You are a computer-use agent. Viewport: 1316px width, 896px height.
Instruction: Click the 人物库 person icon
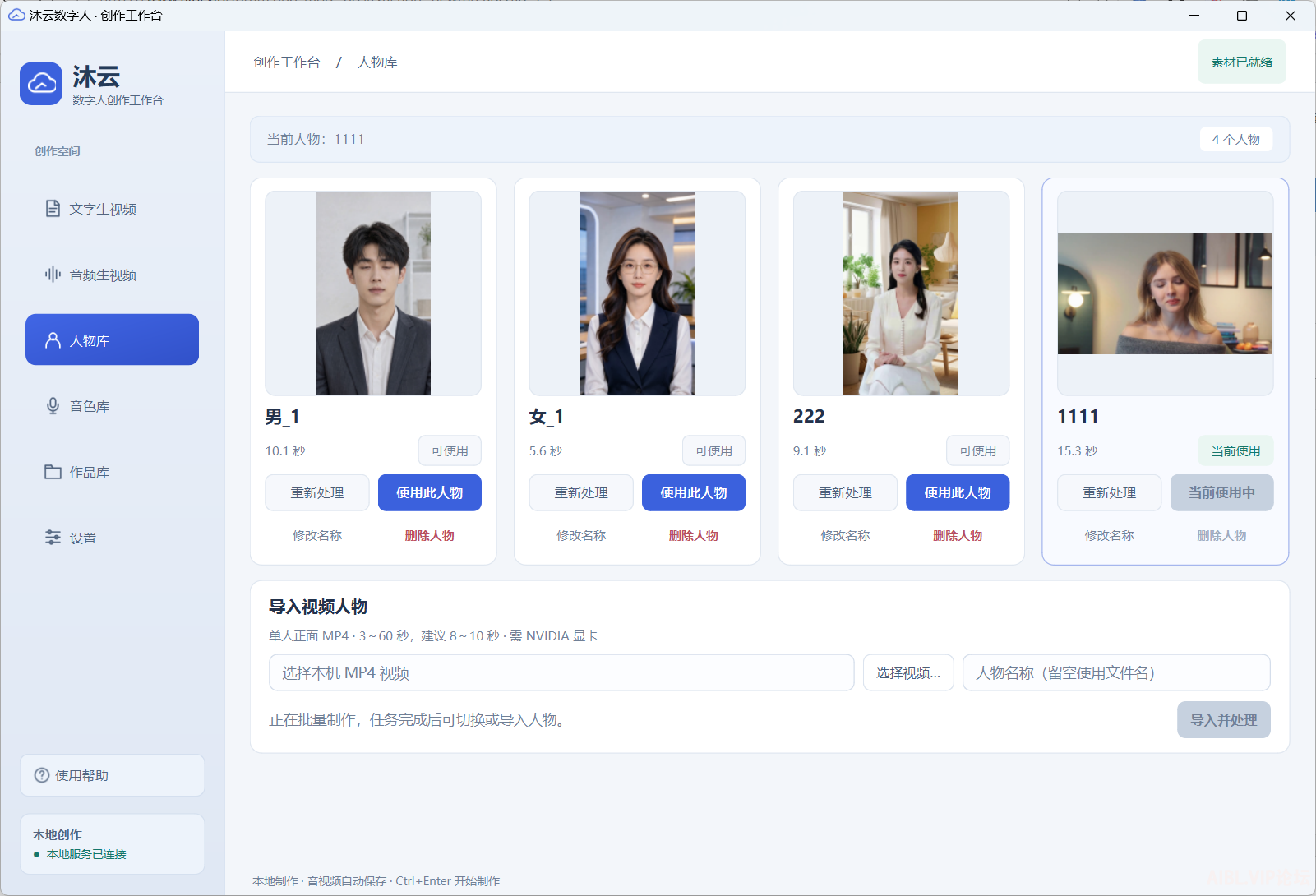click(53, 340)
